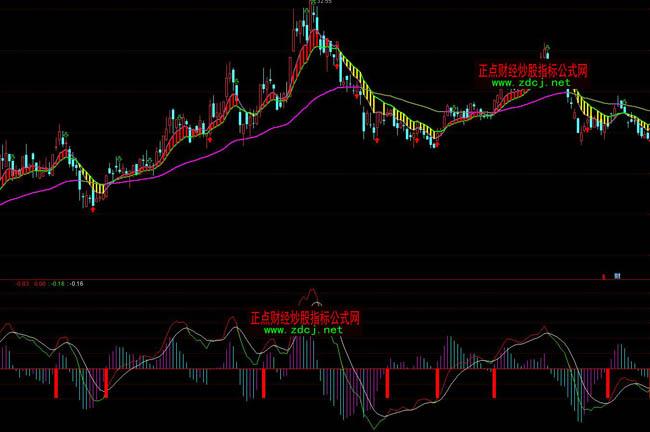Click the leftmost red vertical signal bar
650x432 pixels.
point(57,384)
